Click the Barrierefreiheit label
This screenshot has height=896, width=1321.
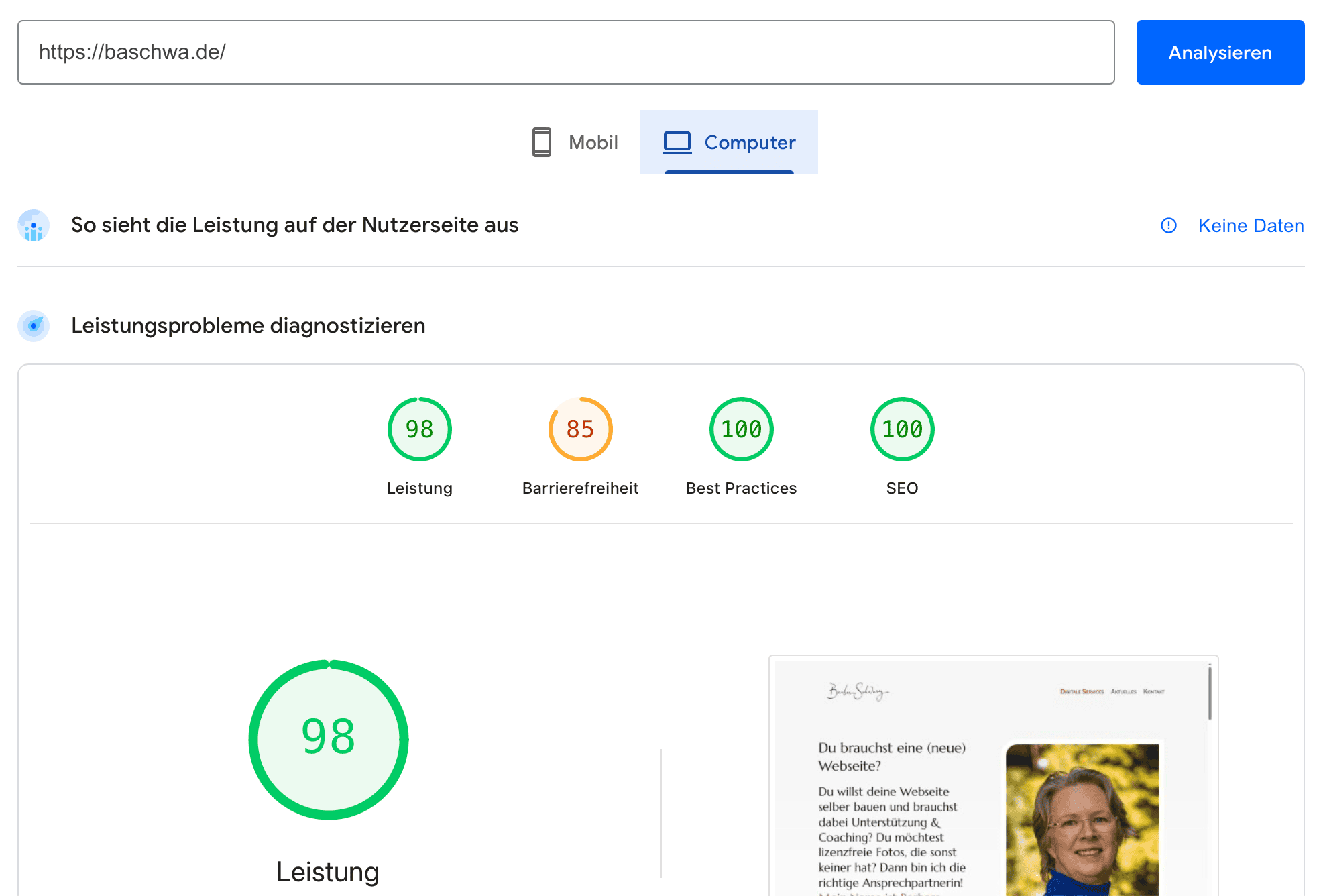(580, 488)
